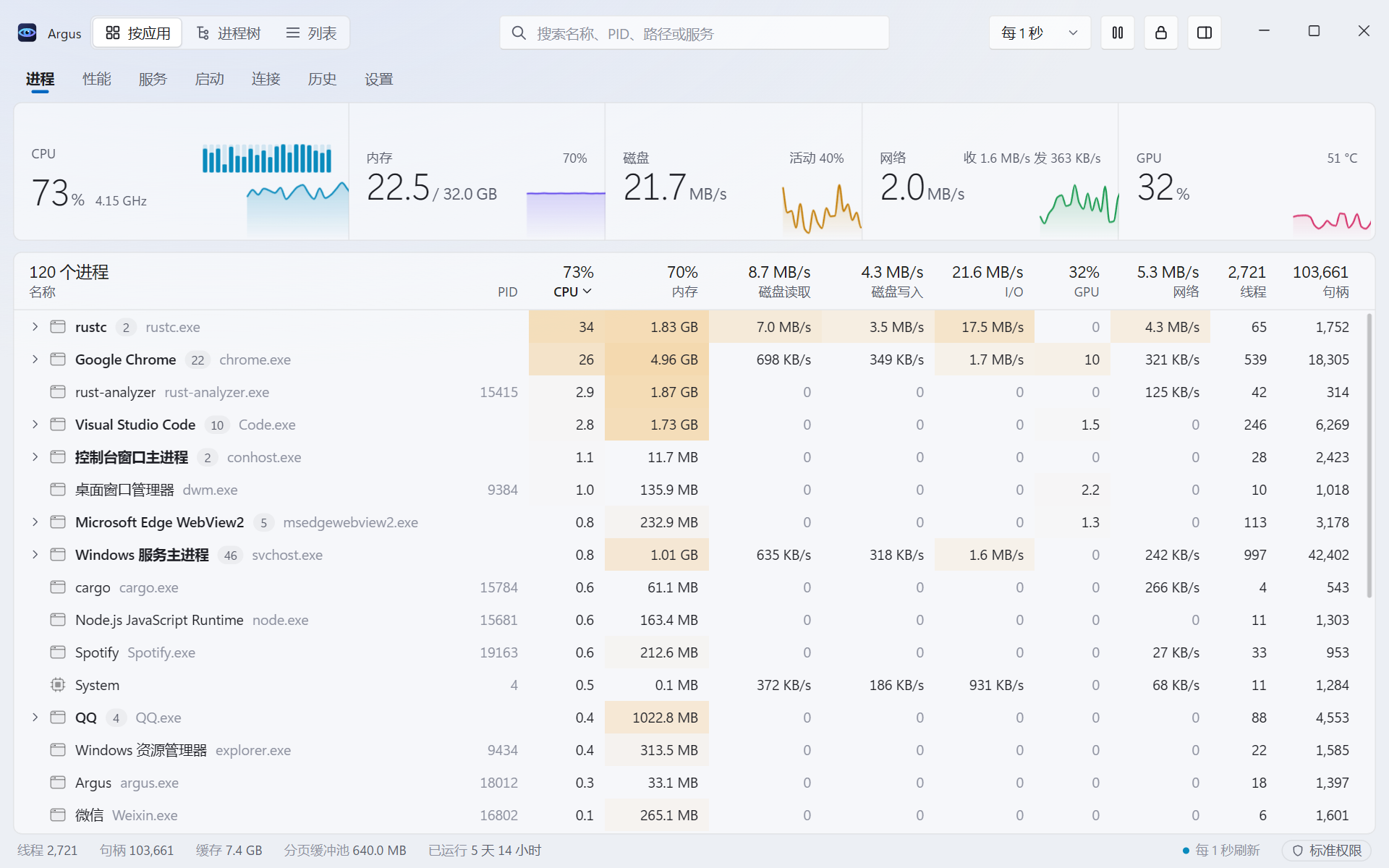Click the Argus argus.exe row icon
This screenshot has height=868, width=1389.
click(x=58, y=783)
